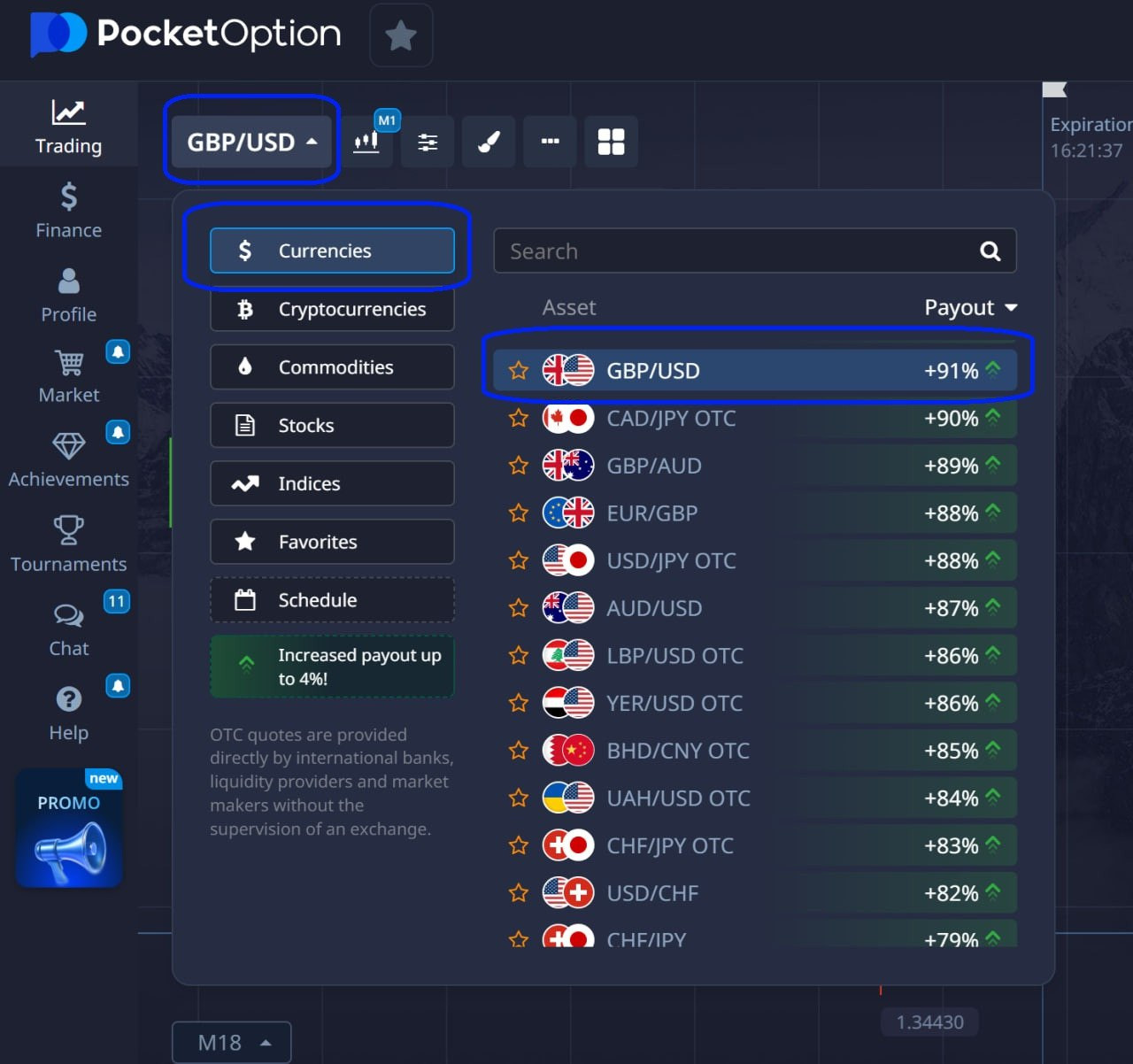Select YER/USD OTC from asset list
This screenshot has height=1064, width=1133.
[755, 703]
